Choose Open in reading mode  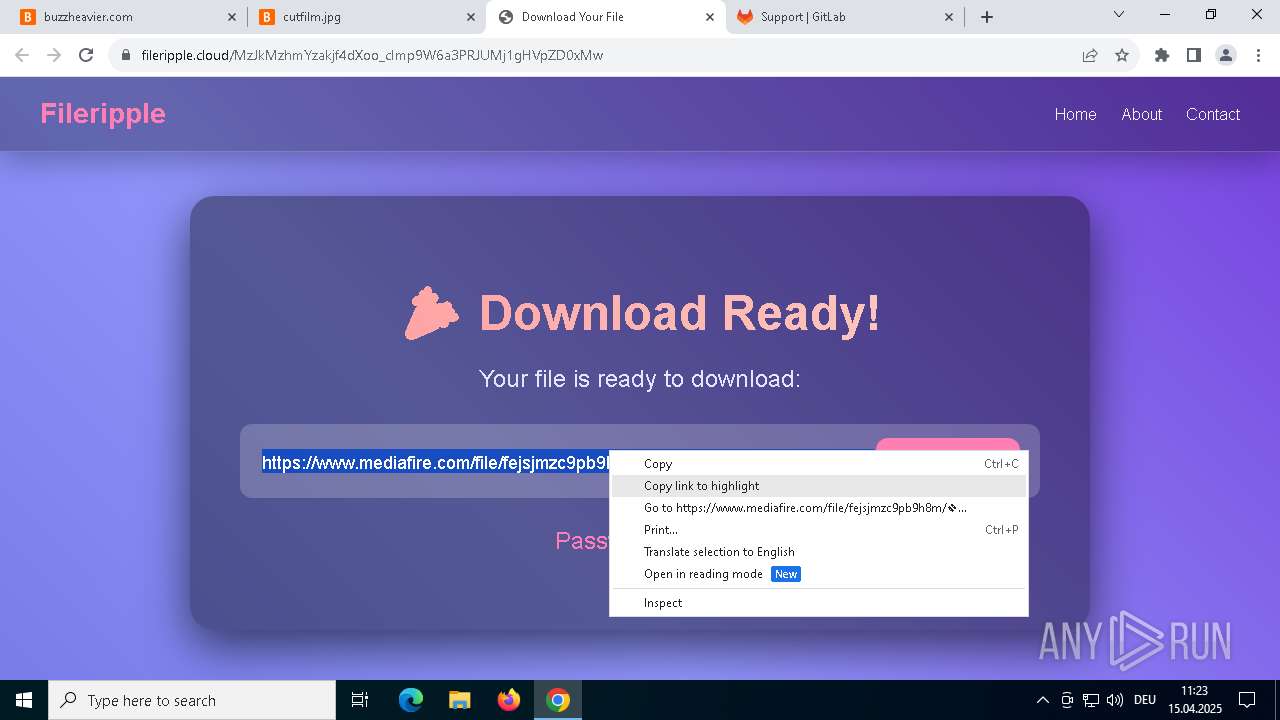(819, 574)
